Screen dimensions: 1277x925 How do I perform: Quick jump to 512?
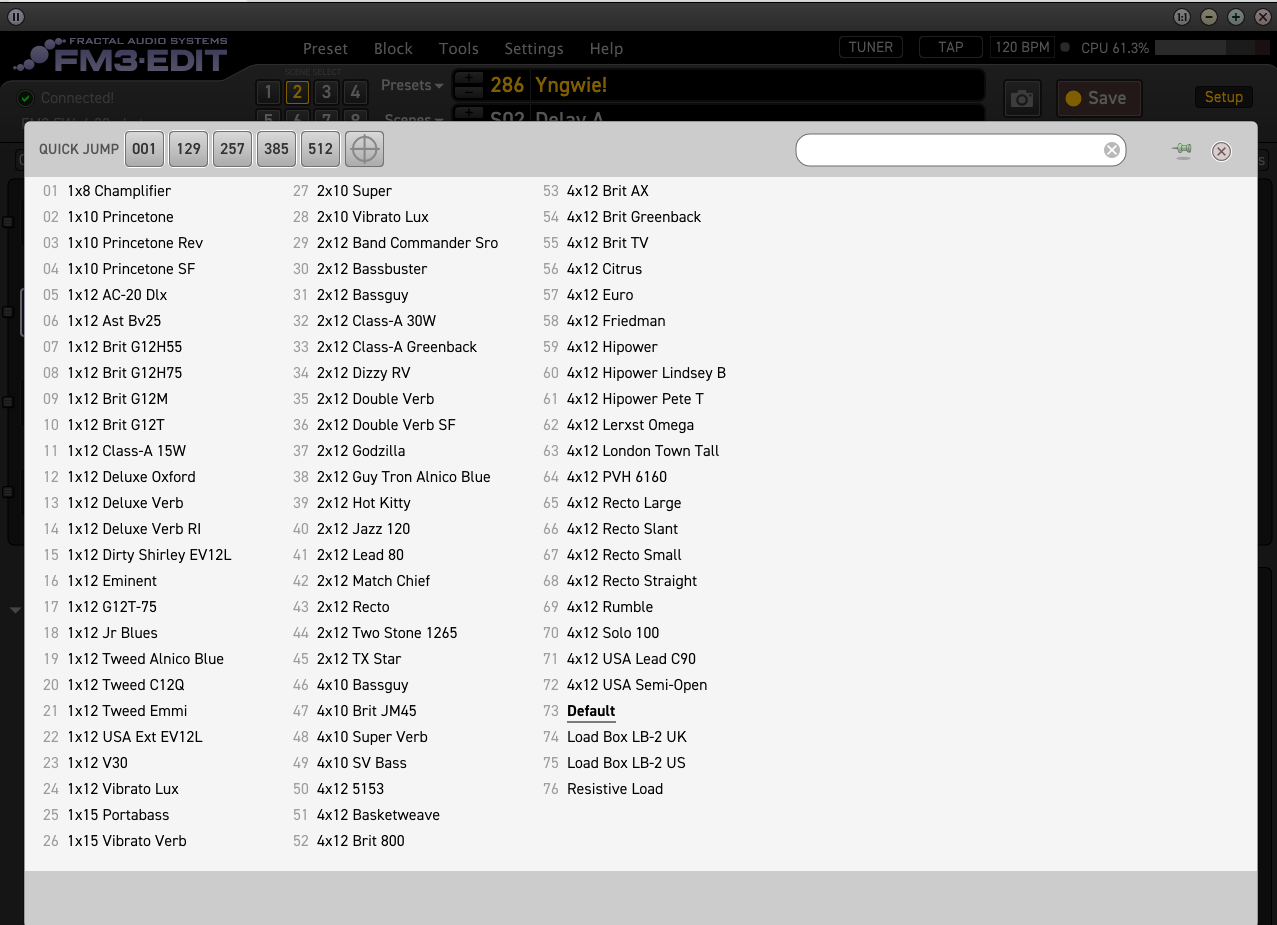coord(320,149)
